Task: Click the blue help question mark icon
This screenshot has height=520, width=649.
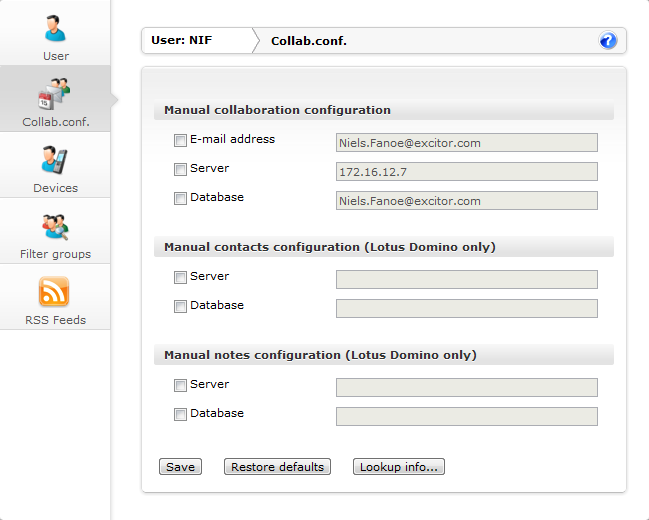Action: point(608,41)
